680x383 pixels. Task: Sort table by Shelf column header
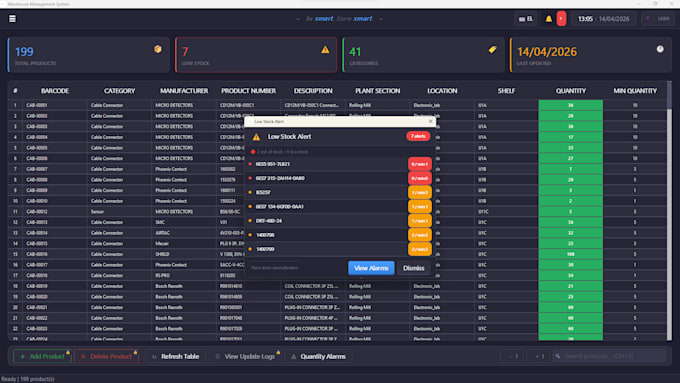(x=506, y=91)
